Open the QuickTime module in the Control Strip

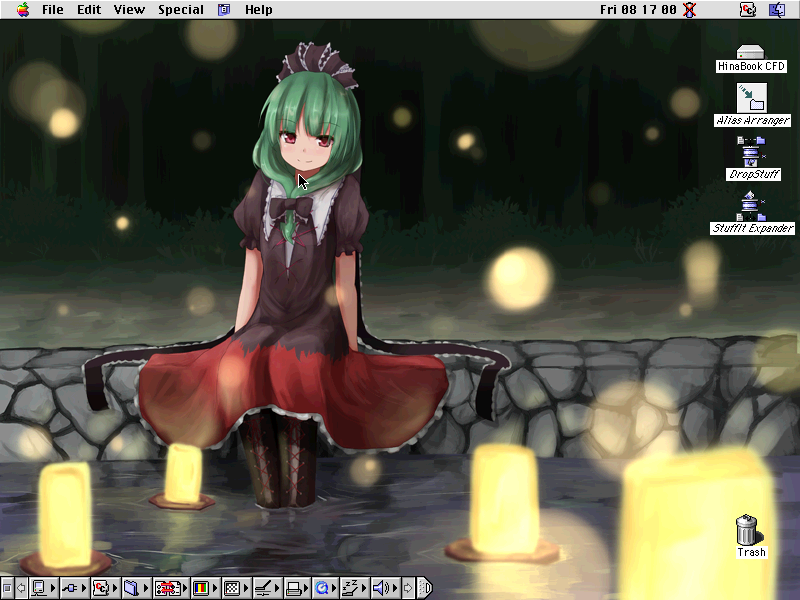[326, 588]
